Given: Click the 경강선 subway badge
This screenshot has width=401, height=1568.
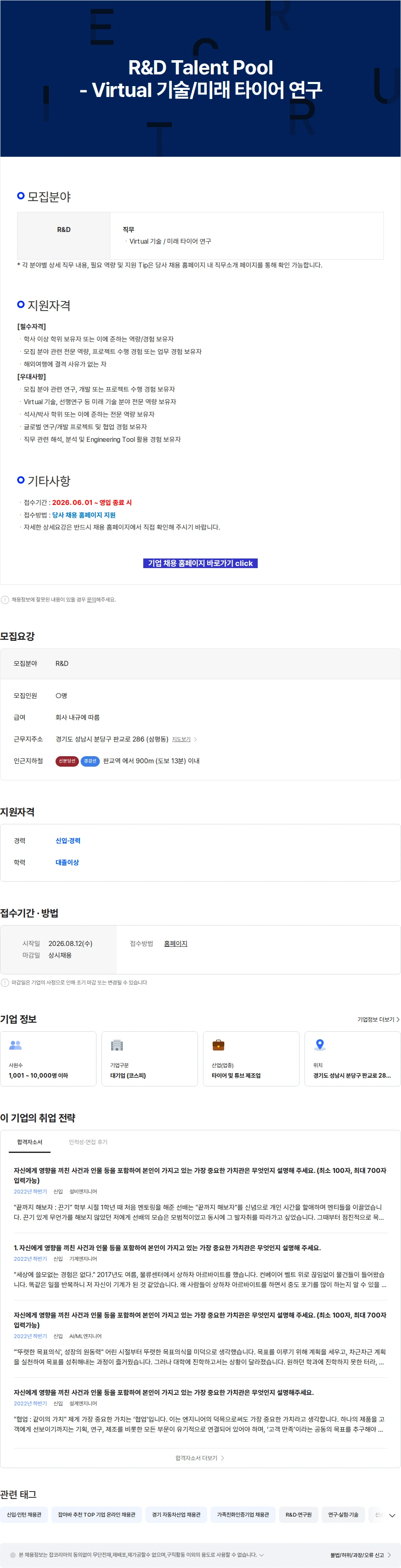Looking at the screenshot, I should pos(90,761).
